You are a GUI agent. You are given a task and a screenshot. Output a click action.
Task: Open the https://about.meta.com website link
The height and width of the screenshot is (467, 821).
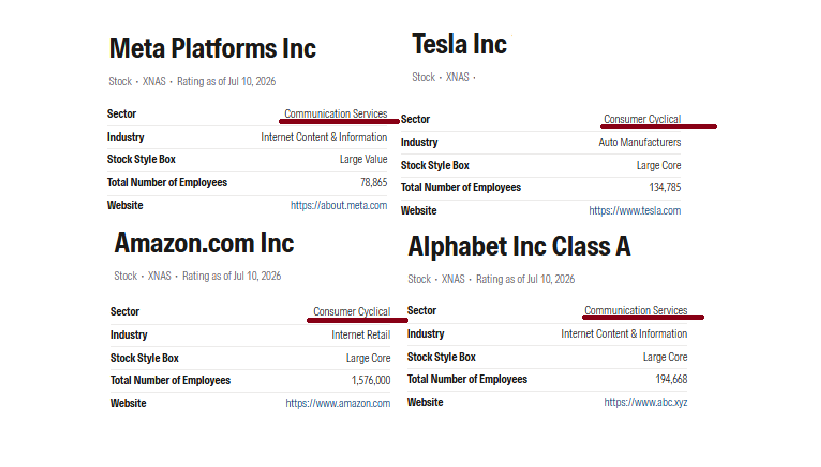(x=339, y=205)
